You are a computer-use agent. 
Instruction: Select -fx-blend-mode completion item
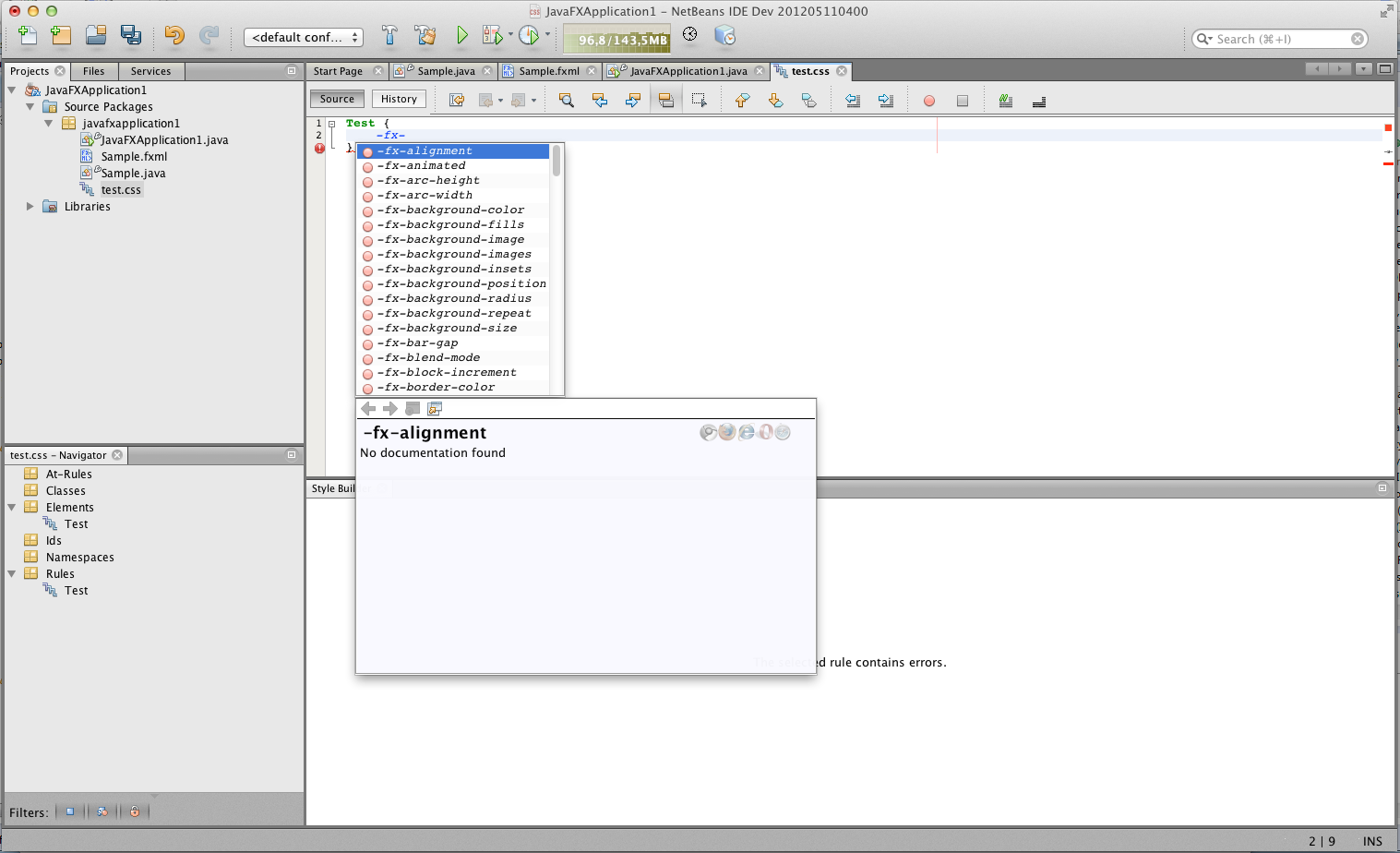point(453,358)
